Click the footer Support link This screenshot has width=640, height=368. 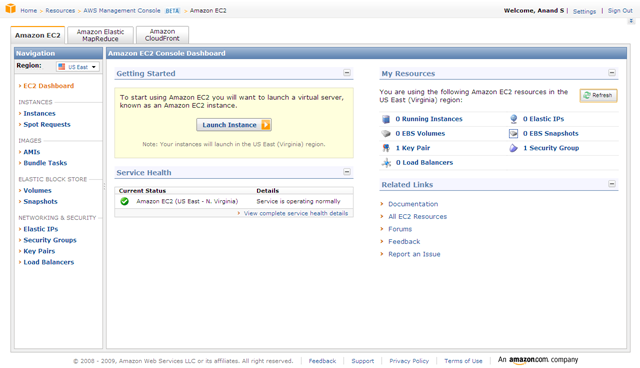[x=362, y=361]
